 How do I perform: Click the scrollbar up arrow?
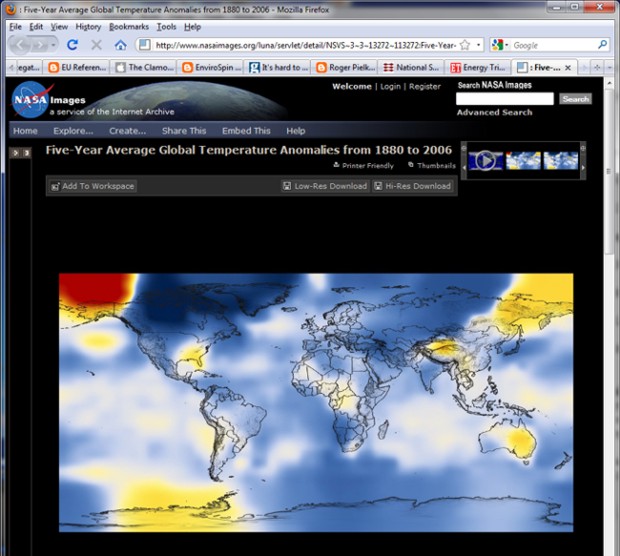point(609,83)
